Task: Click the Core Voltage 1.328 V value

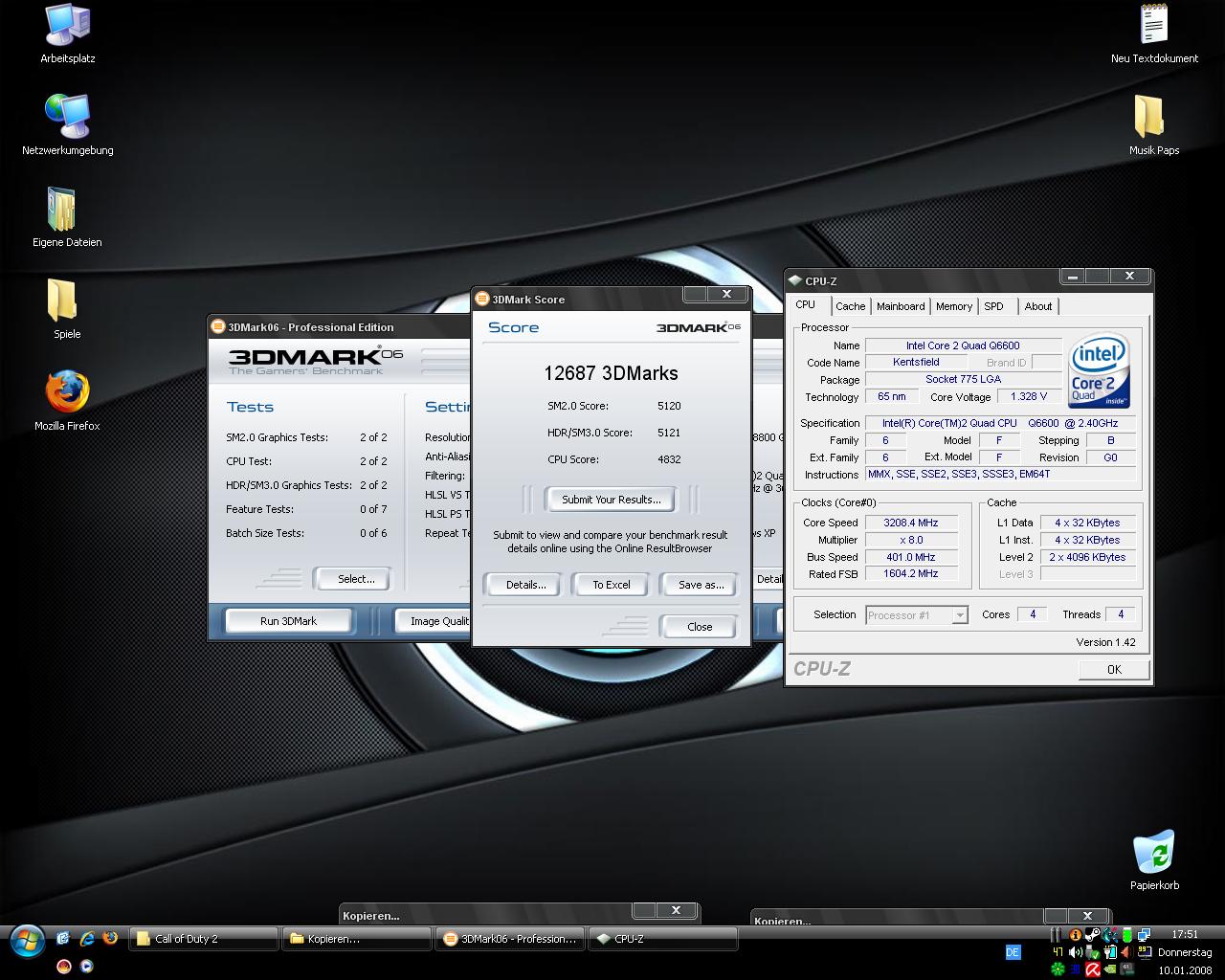Action: (x=1029, y=396)
